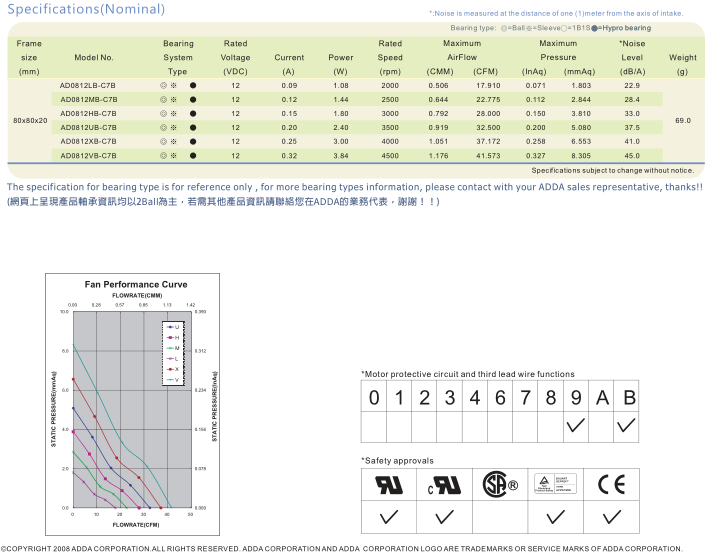Click the Fan Performance Curve plot area
Viewport: 706px width, 557px height.
pyautogui.click(x=132, y=409)
